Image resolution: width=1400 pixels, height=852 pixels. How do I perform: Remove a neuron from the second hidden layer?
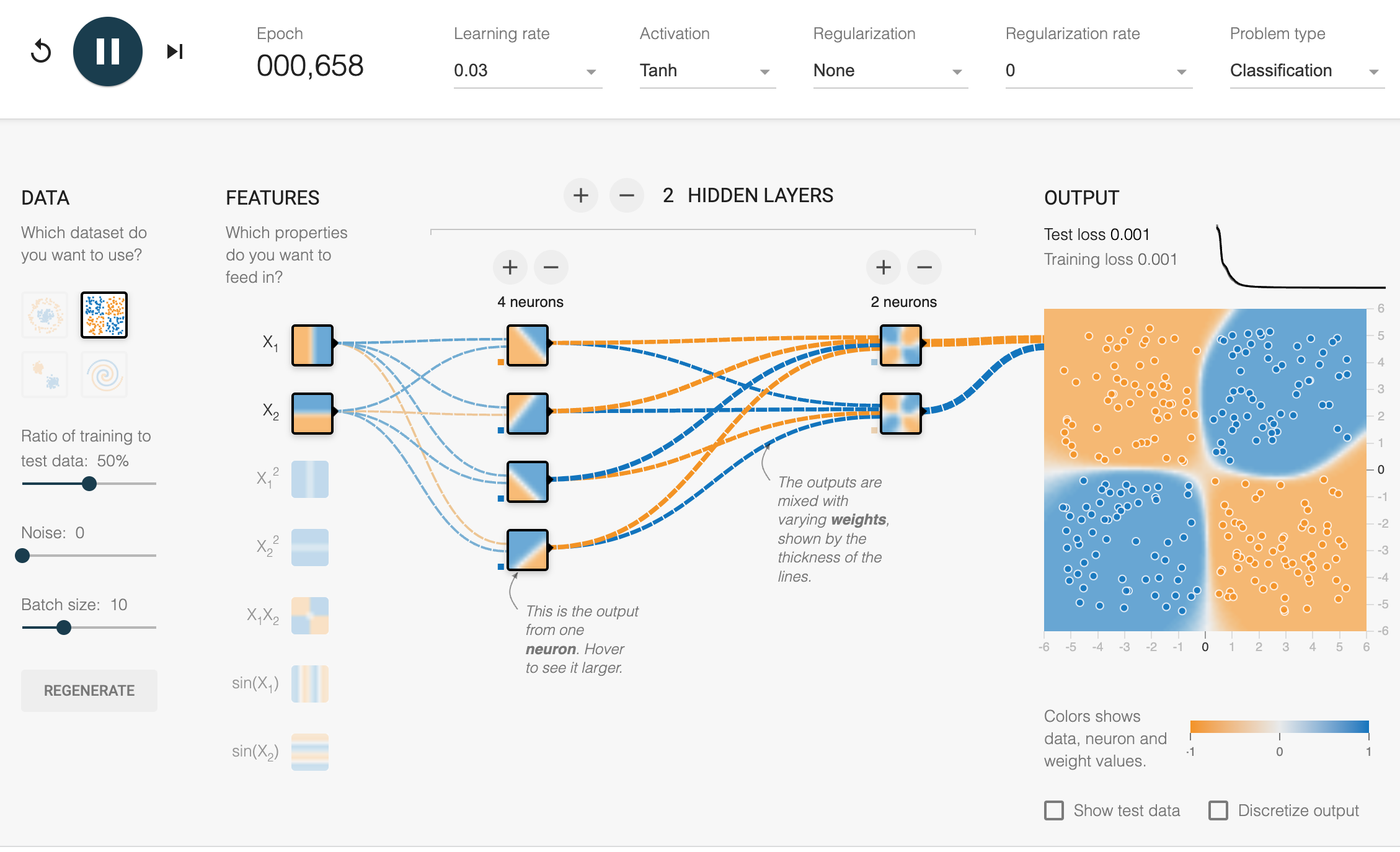[924, 267]
